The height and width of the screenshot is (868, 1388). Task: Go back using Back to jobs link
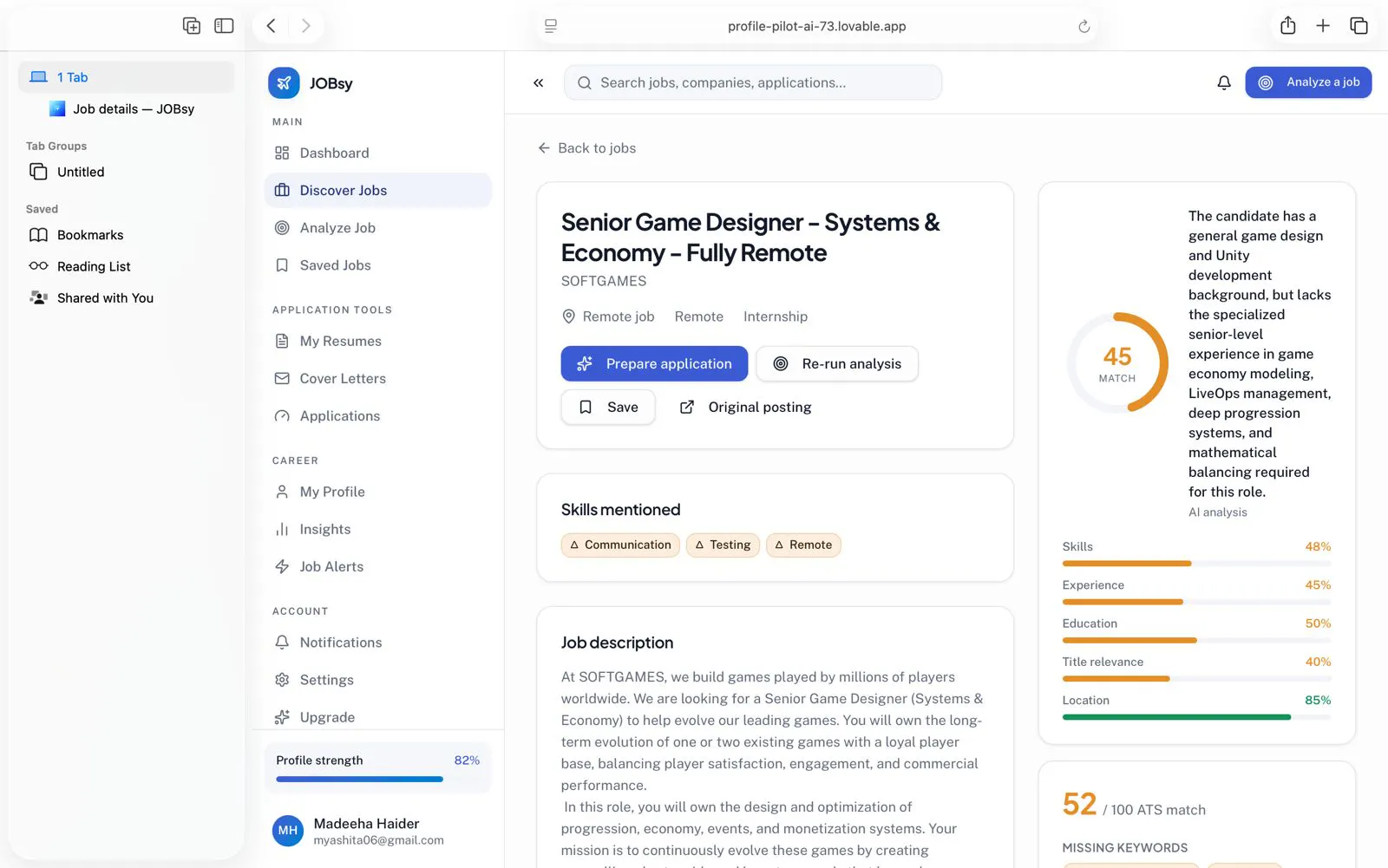pos(586,148)
